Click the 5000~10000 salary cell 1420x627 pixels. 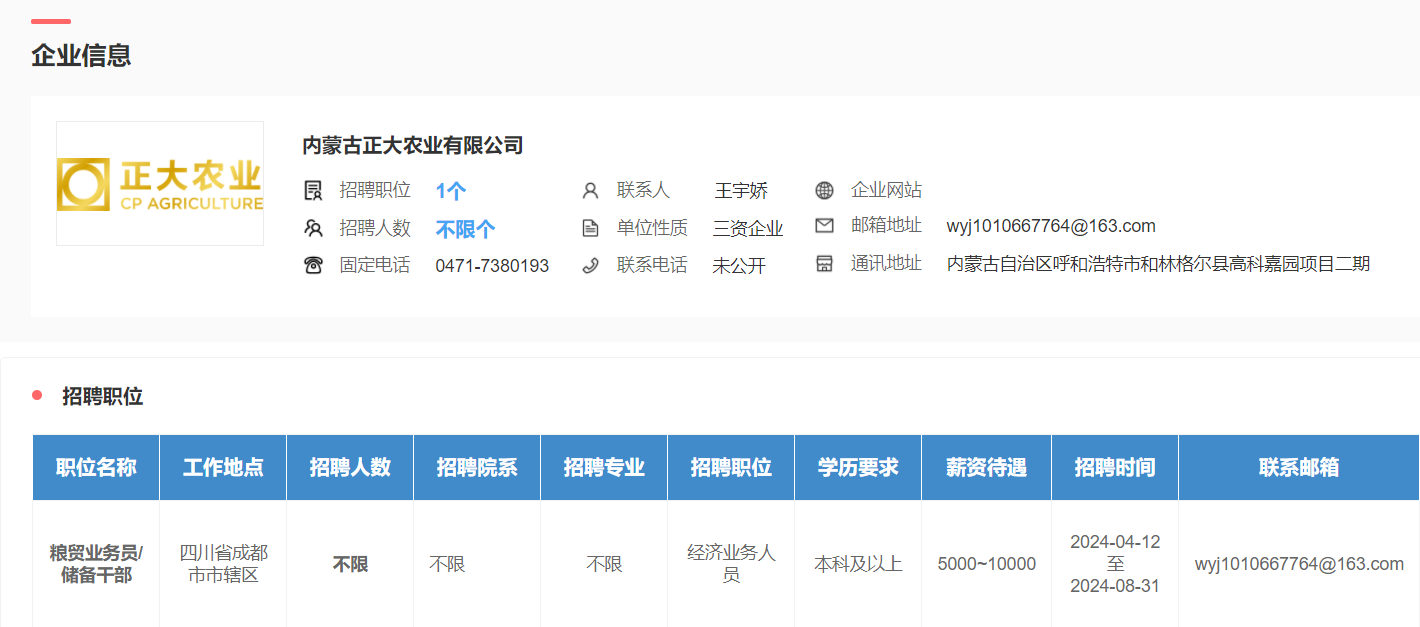[986, 564]
